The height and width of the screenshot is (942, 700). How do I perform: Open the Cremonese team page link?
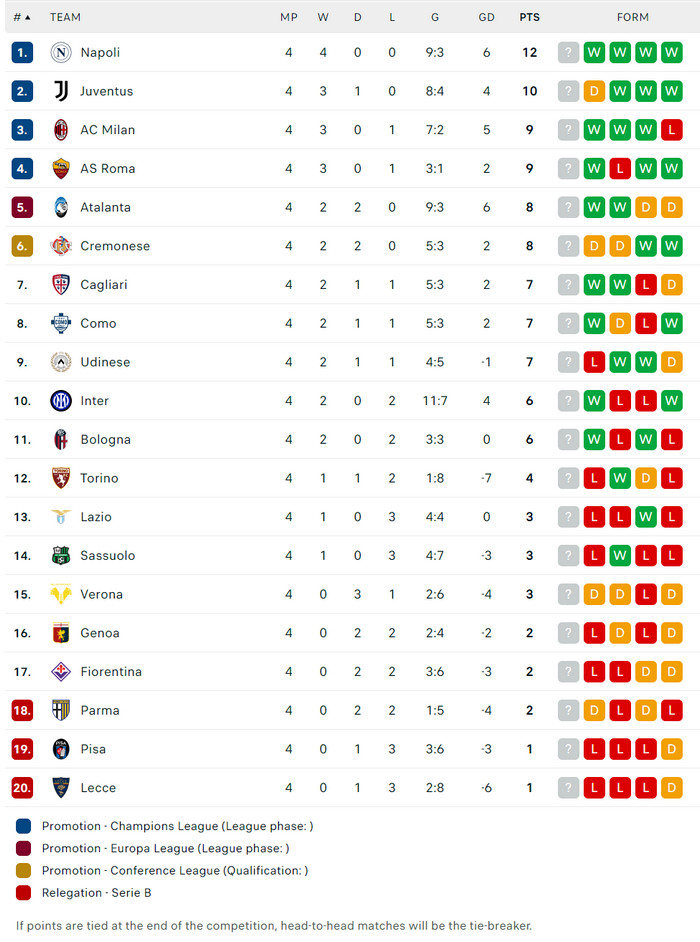tap(115, 246)
